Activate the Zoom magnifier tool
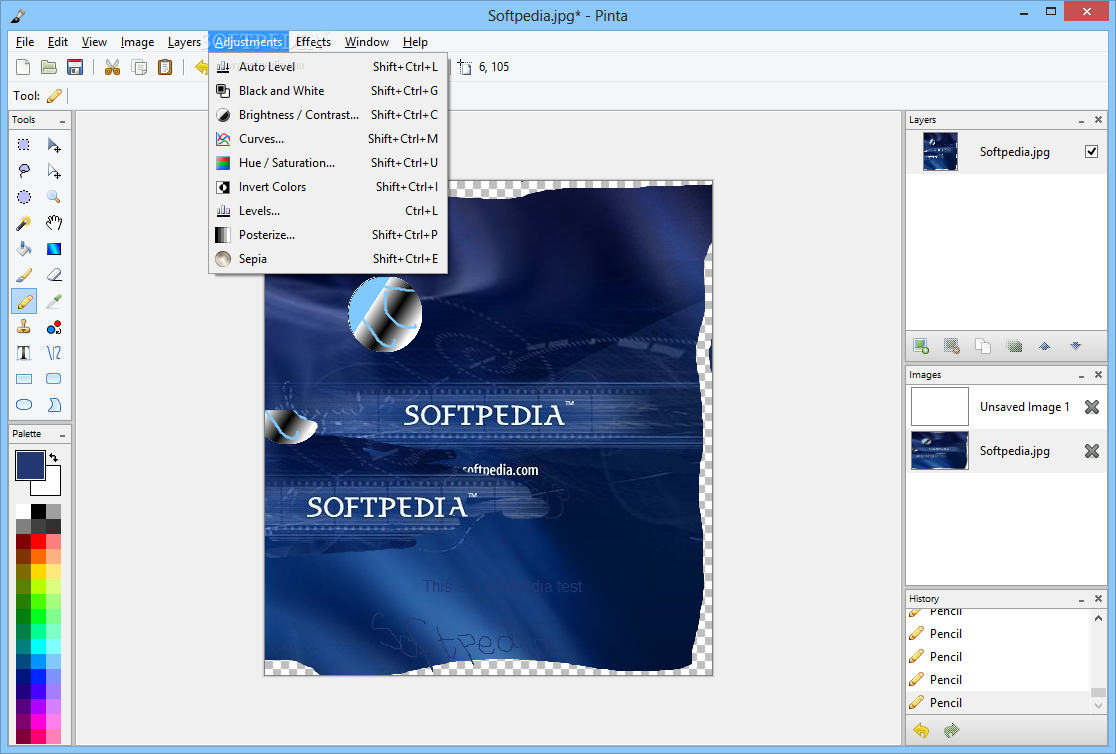The width and height of the screenshot is (1116, 754). [x=53, y=197]
